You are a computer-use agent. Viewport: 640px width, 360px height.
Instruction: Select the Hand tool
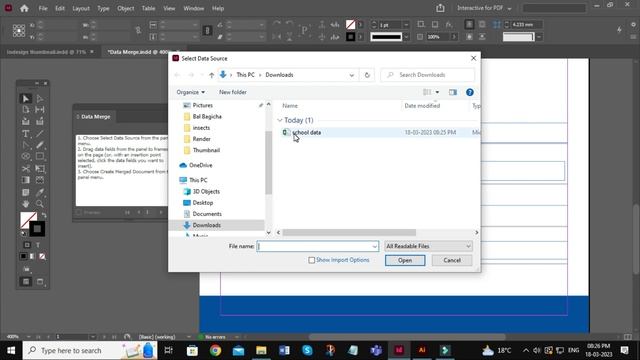click(25, 204)
